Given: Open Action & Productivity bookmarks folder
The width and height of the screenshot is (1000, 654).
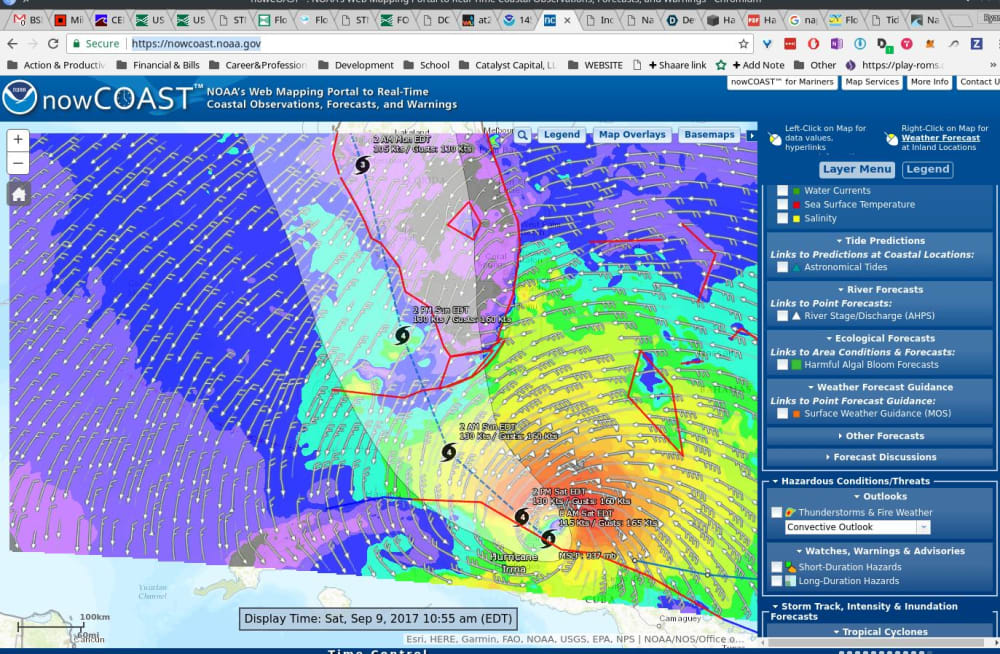Looking at the screenshot, I should [56, 65].
